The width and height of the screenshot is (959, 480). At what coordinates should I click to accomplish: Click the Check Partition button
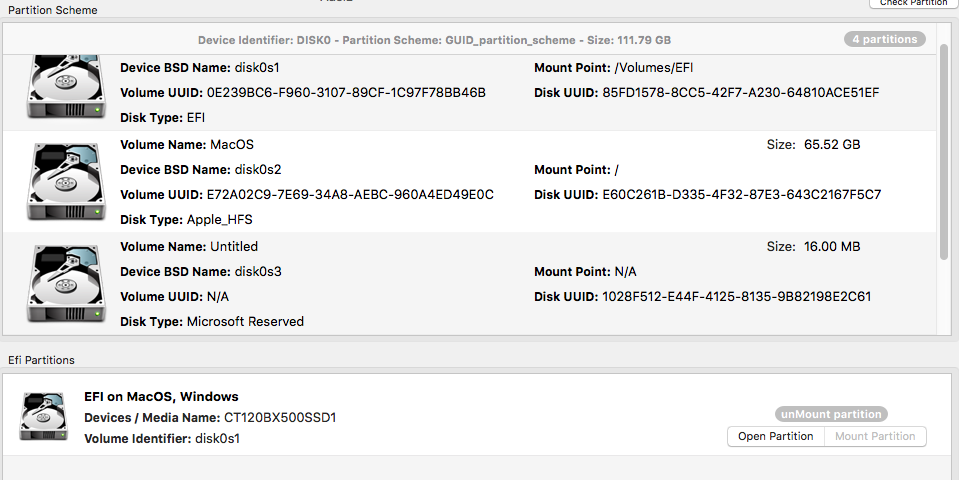point(913,3)
